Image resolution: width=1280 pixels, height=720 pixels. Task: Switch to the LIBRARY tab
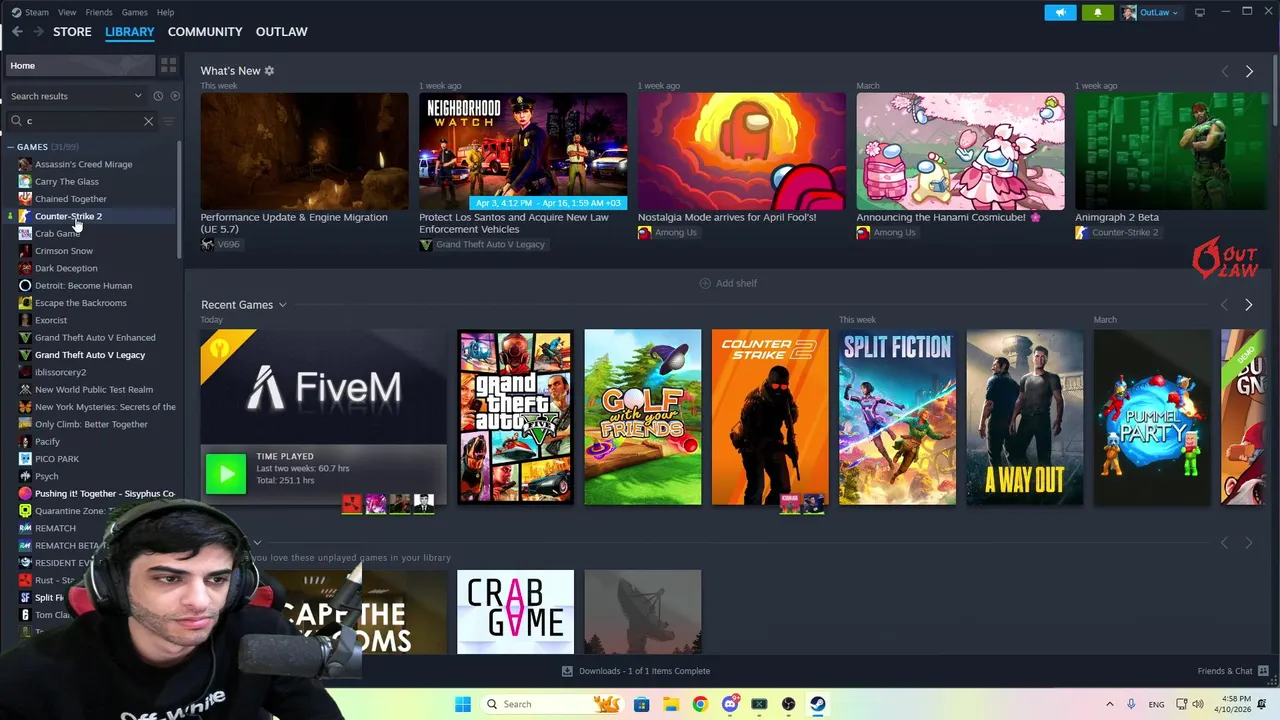tap(130, 32)
